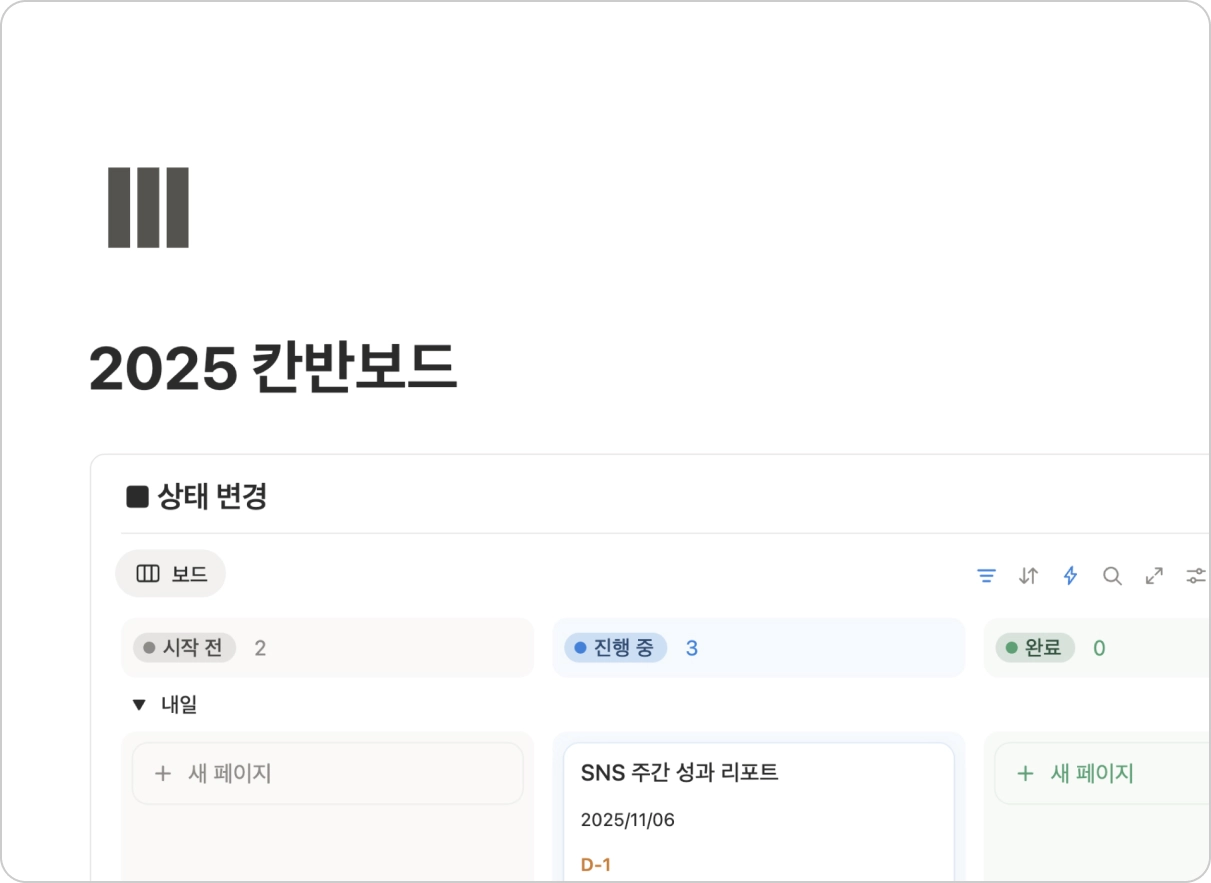
Task: Open the SNS 주간 성과 리포트 card
Action: tap(679, 772)
